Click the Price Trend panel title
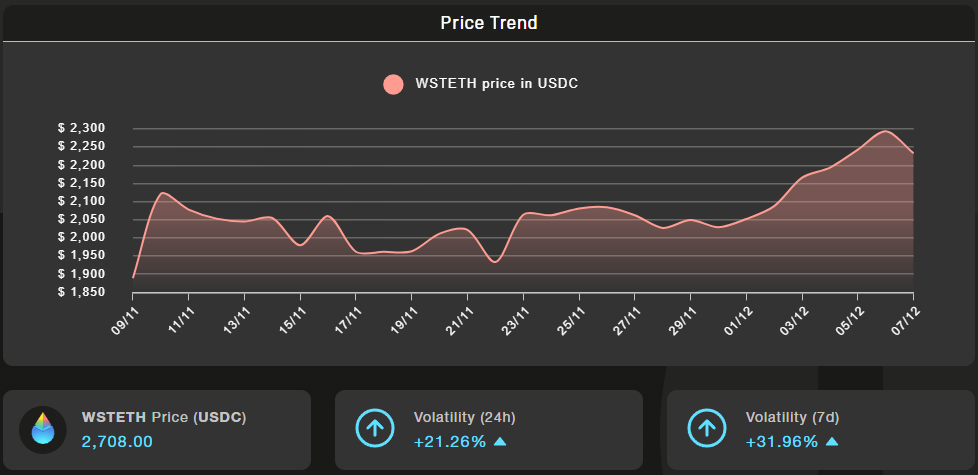The width and height of the screenshot is (978, 475). point(489,23)
